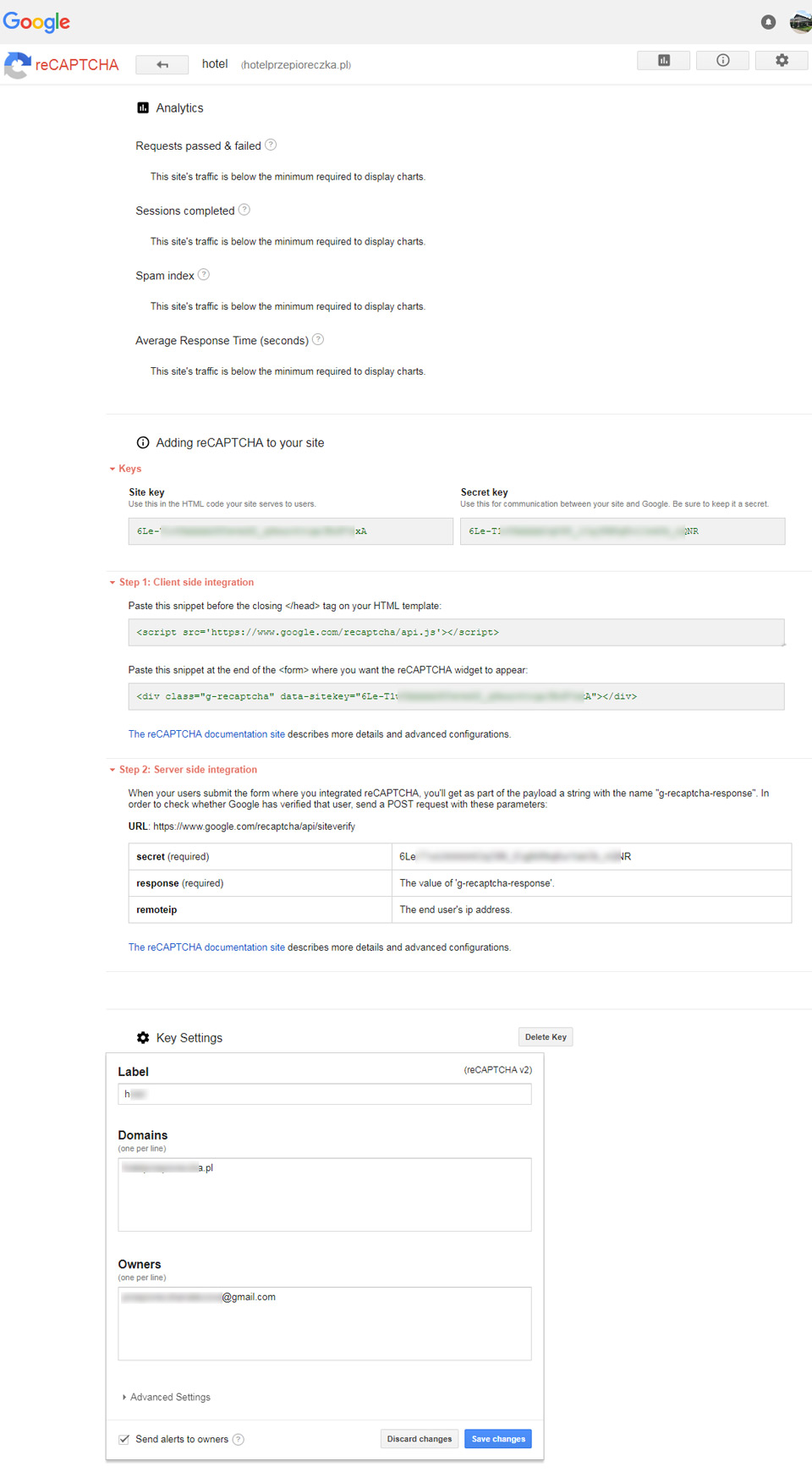Image resolution: width=812 pixels, height=1472 pixels.
Task: Open the Google account avatar
Action: [800, 22]
